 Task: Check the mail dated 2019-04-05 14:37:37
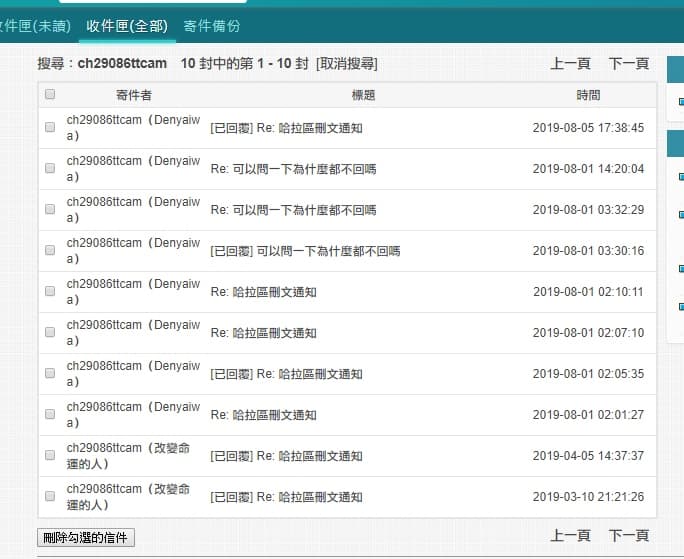pos(50,455)
